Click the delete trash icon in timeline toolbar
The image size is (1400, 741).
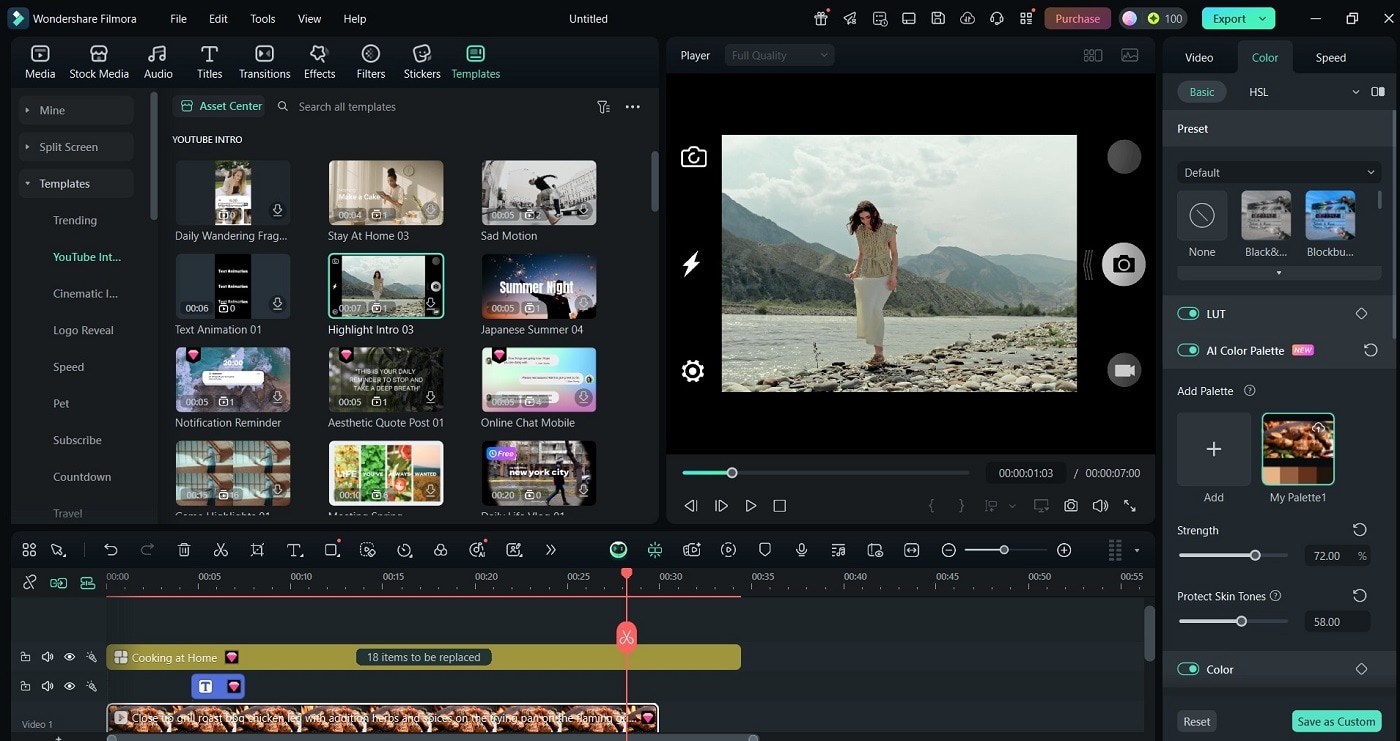184,550
